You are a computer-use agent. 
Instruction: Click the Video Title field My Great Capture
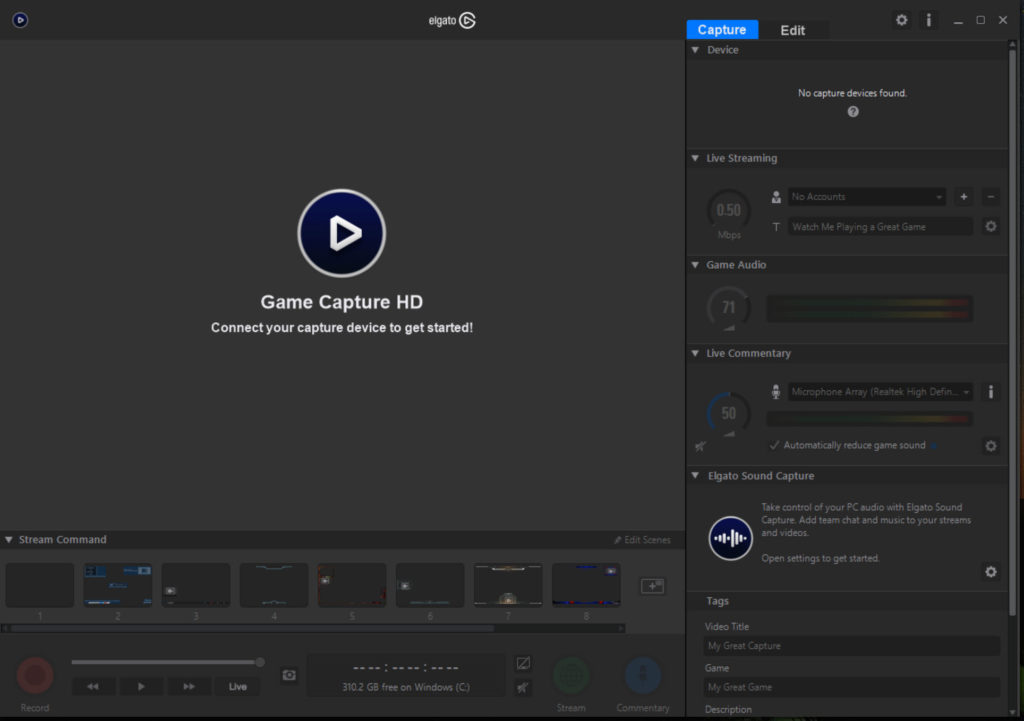852,646
